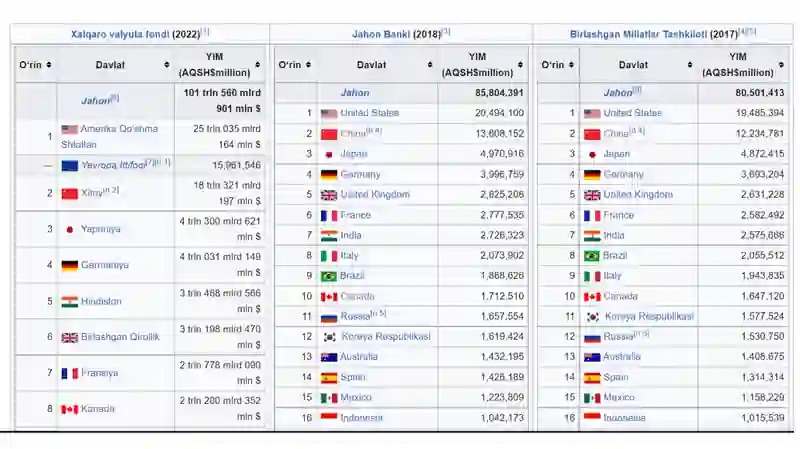Sort UN table by Davlat column

(690, 65)
